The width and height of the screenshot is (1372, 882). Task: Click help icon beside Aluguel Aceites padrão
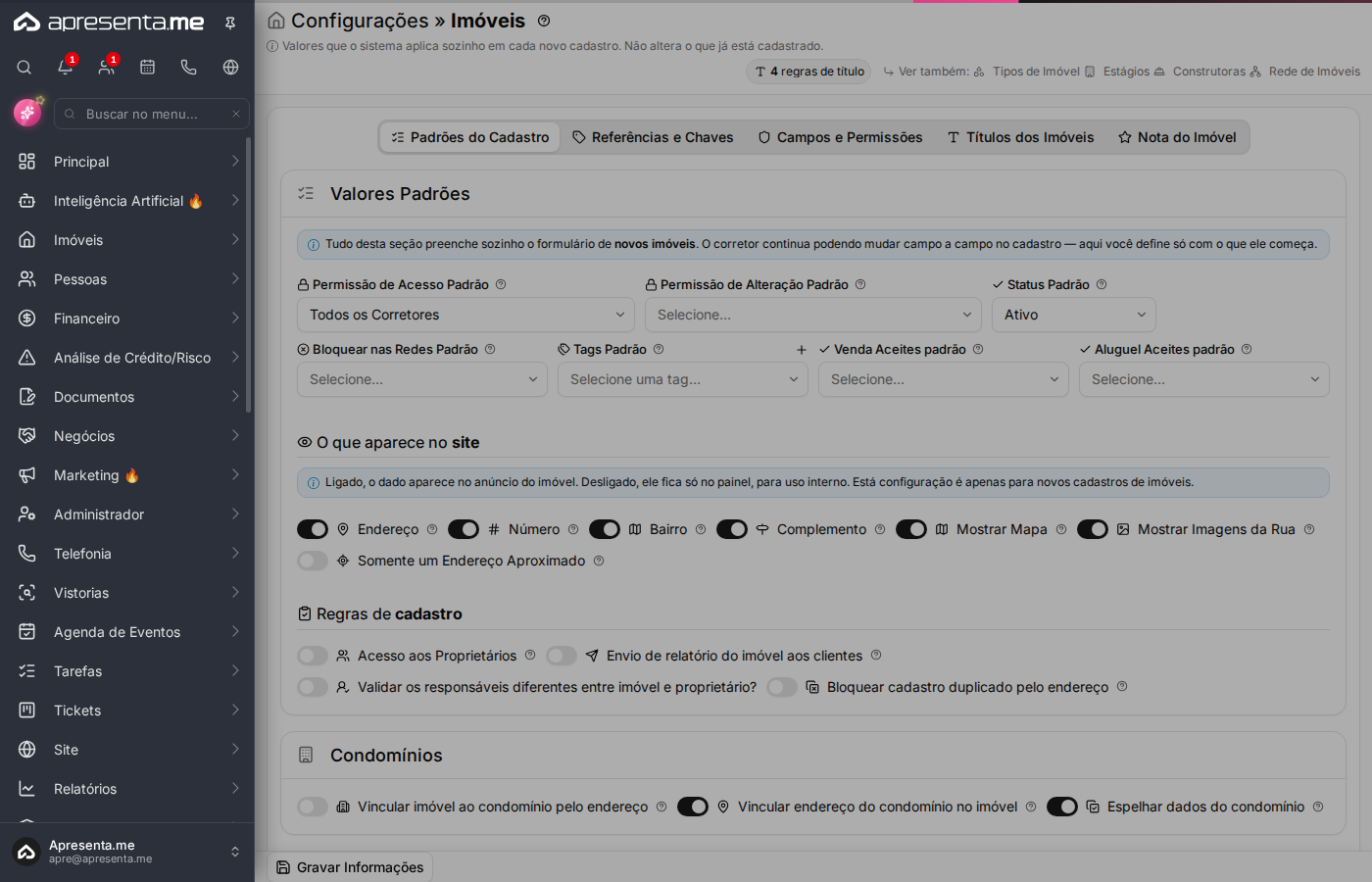tap(1247, 349)
